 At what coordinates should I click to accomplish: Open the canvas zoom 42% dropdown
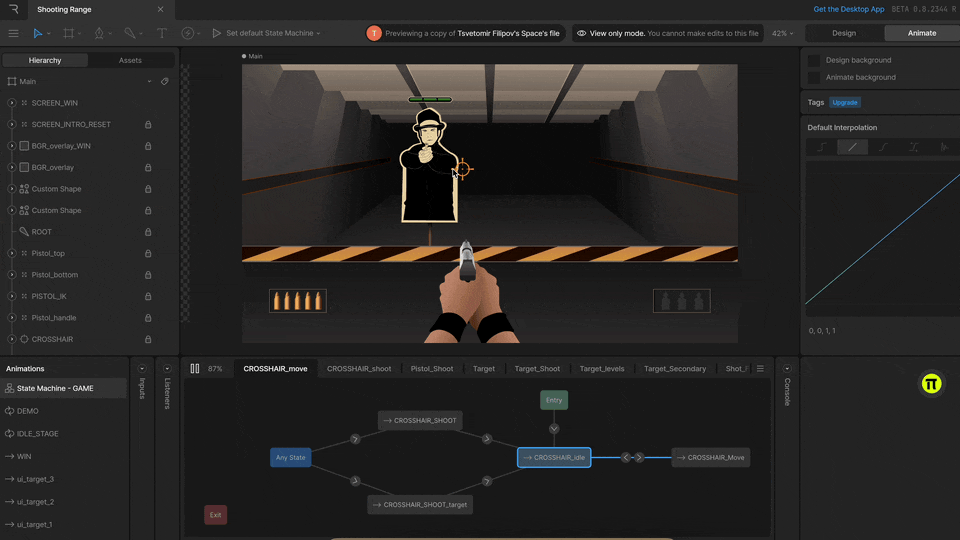click(783, 33)
